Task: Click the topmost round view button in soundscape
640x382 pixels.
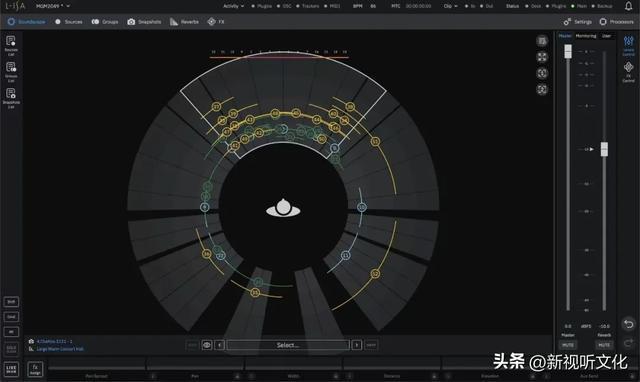Action: coord(542,41)
